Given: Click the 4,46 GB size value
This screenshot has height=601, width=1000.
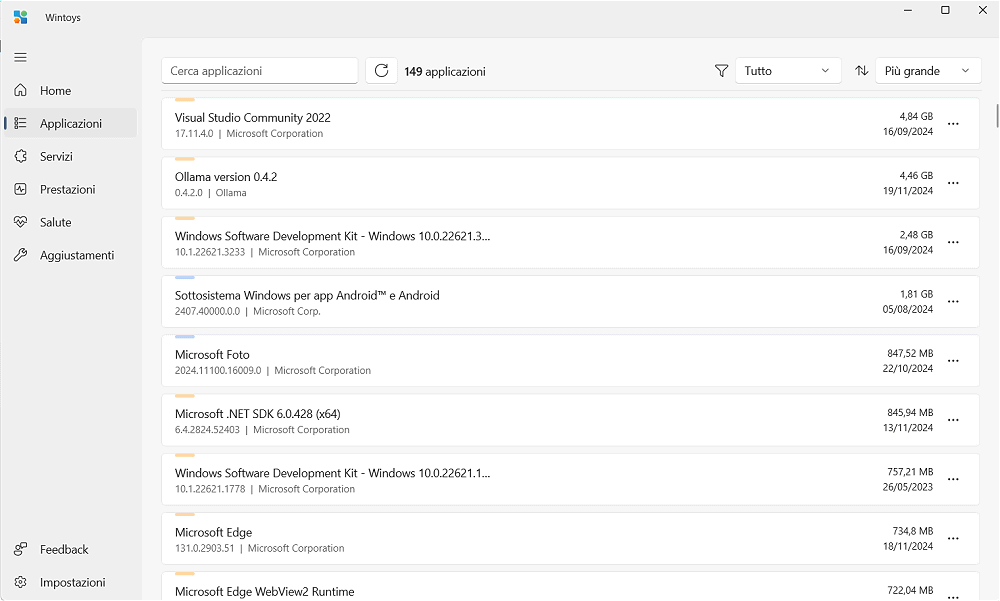Looking at the screenshot, I should pos(916,175).
